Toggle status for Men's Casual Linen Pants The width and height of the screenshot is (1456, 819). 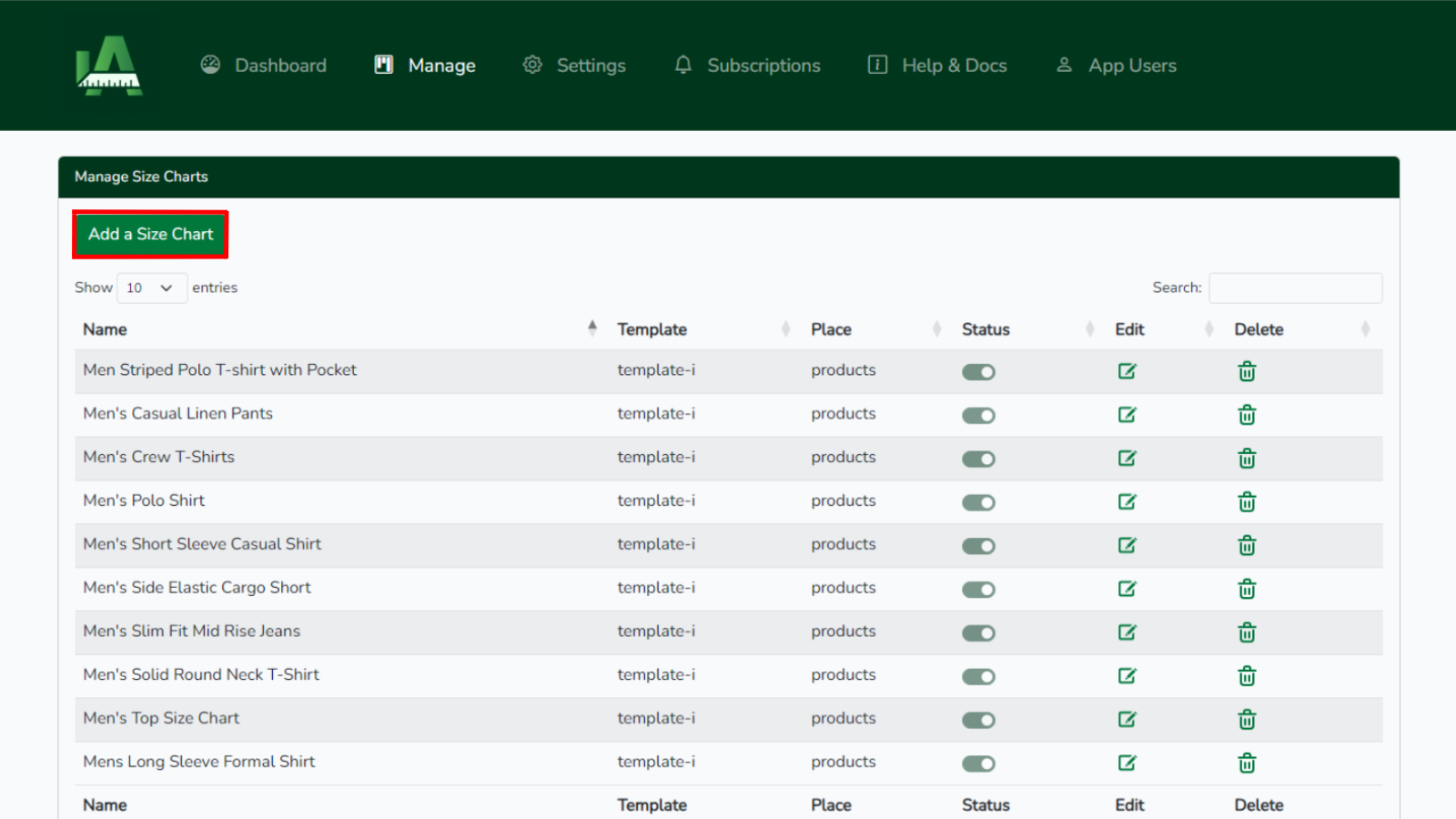978,416
